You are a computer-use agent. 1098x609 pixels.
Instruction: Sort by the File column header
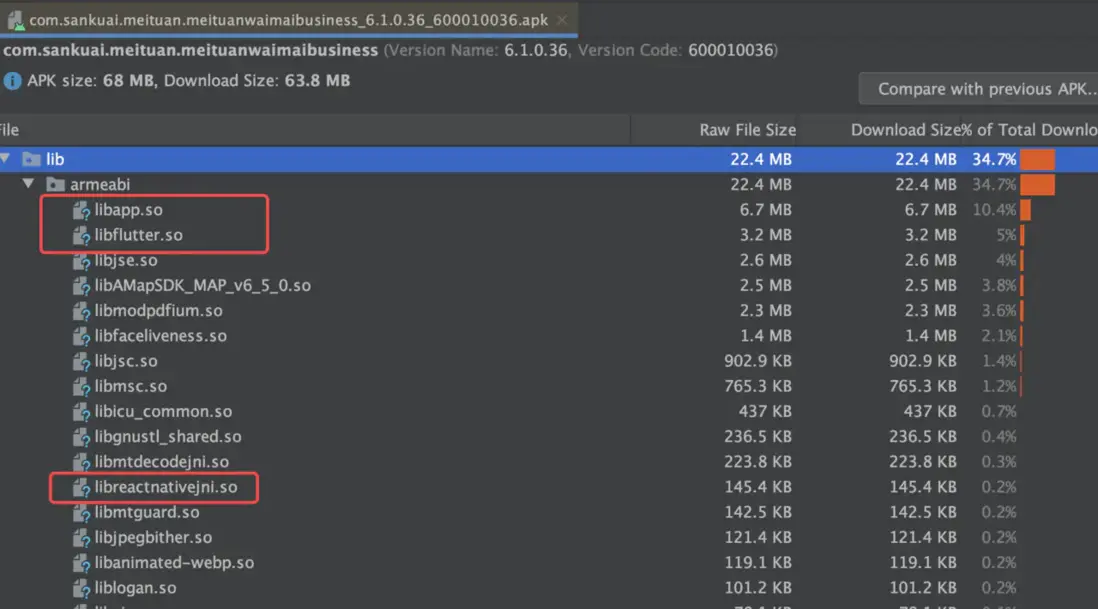click(x=9, y=130)
